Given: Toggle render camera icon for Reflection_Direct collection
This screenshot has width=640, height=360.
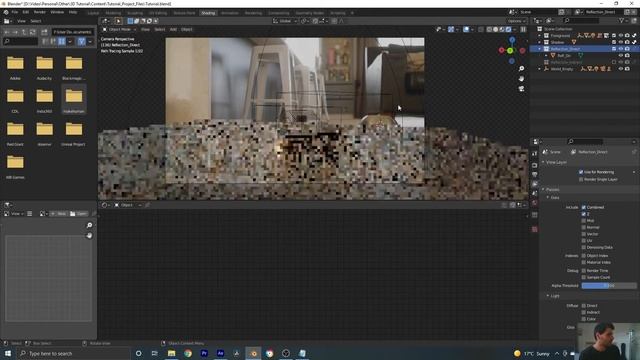Looking at the screenshot, I should pyautogui.click(x=627, y=49).
